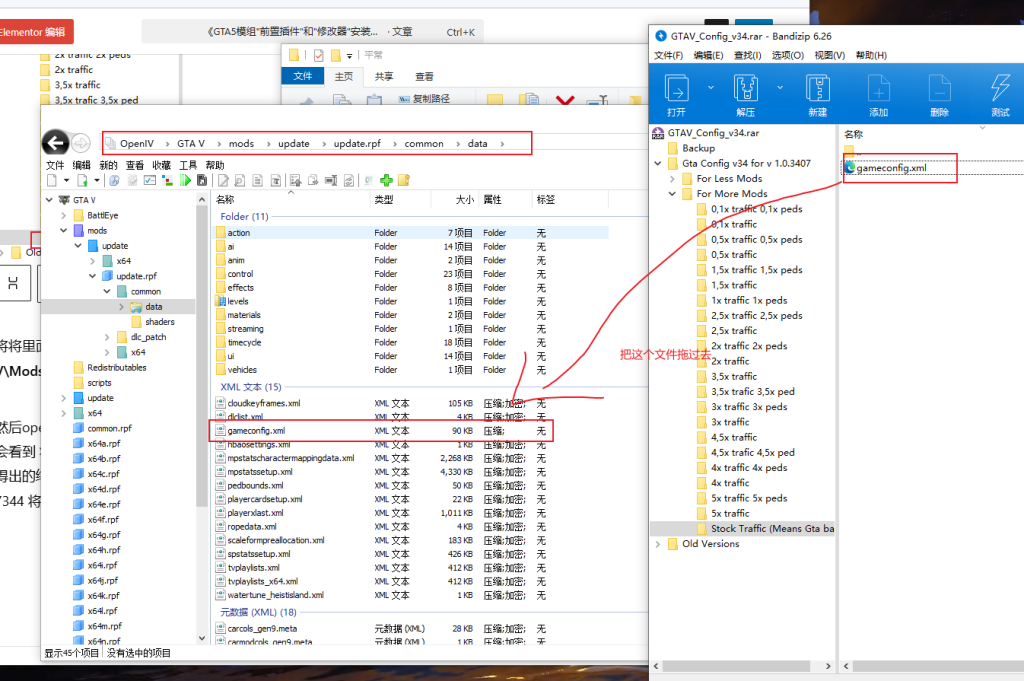This screenshot has height=681, width=1024.
Task: Select '5x traffic 5x peds' folder in Bandizip tree
Action: coord(749,498)
